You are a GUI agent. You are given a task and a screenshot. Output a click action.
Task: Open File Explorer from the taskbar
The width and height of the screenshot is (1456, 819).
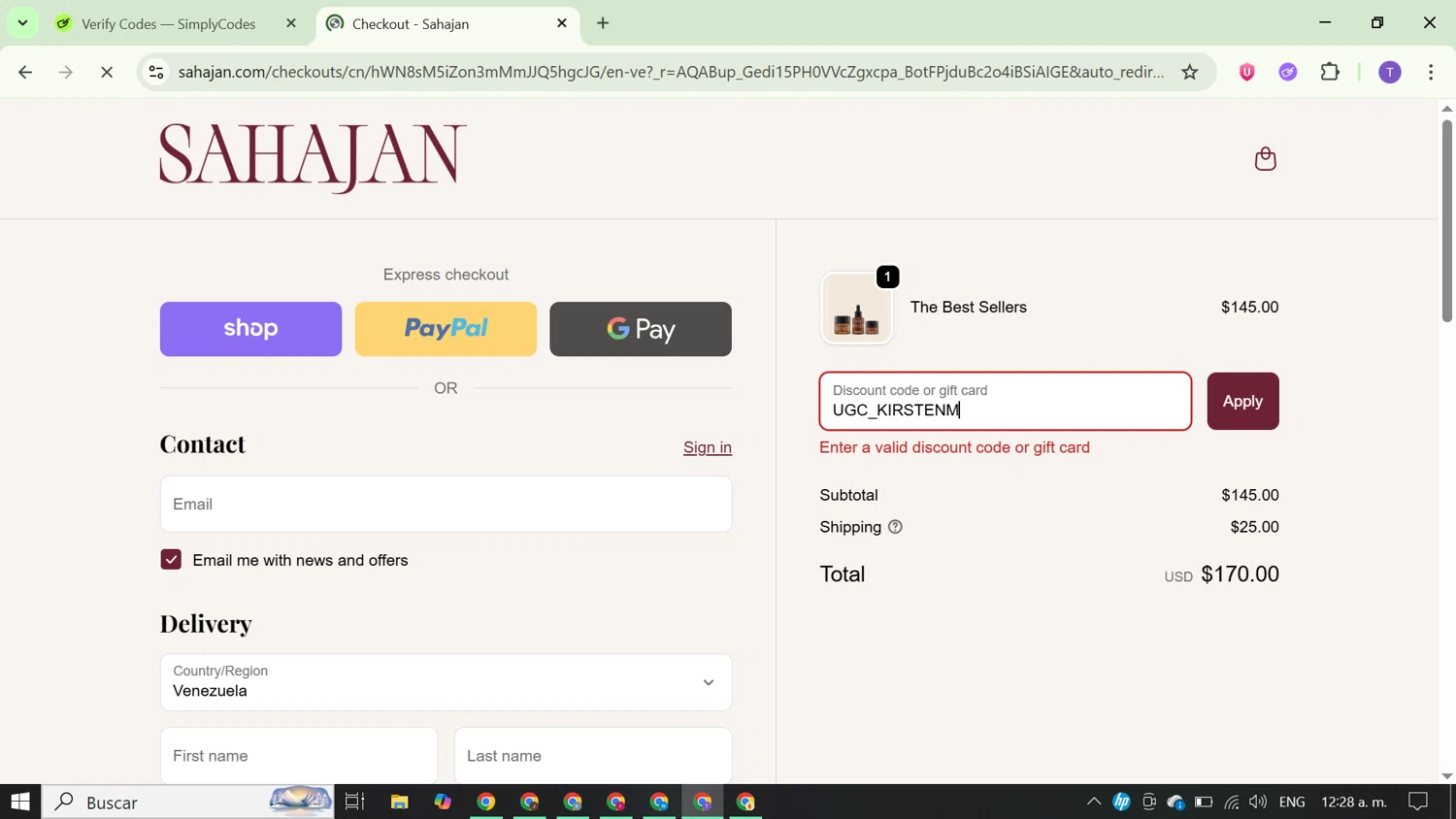399,802
